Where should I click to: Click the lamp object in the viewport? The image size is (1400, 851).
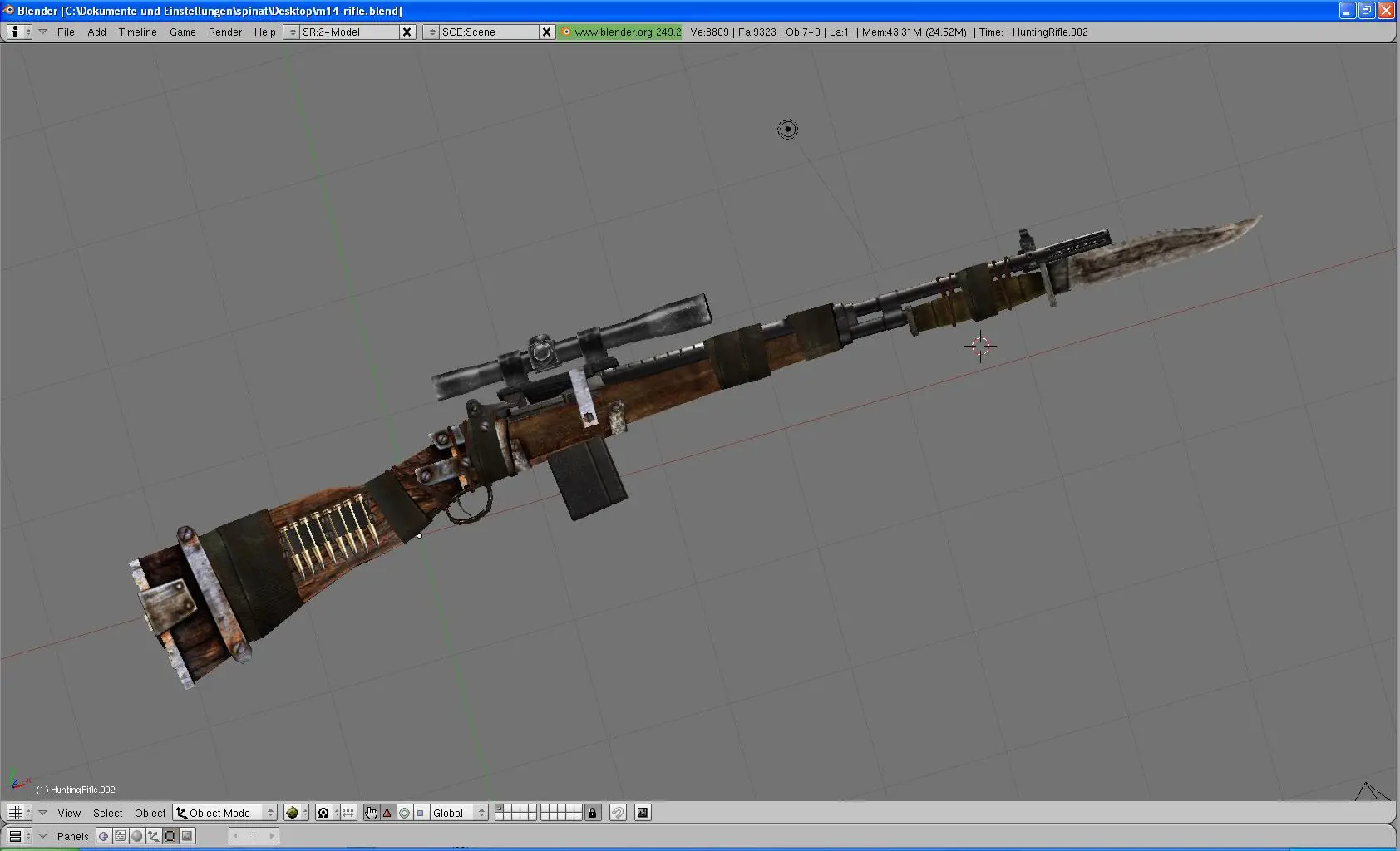(x=787, y=129)
